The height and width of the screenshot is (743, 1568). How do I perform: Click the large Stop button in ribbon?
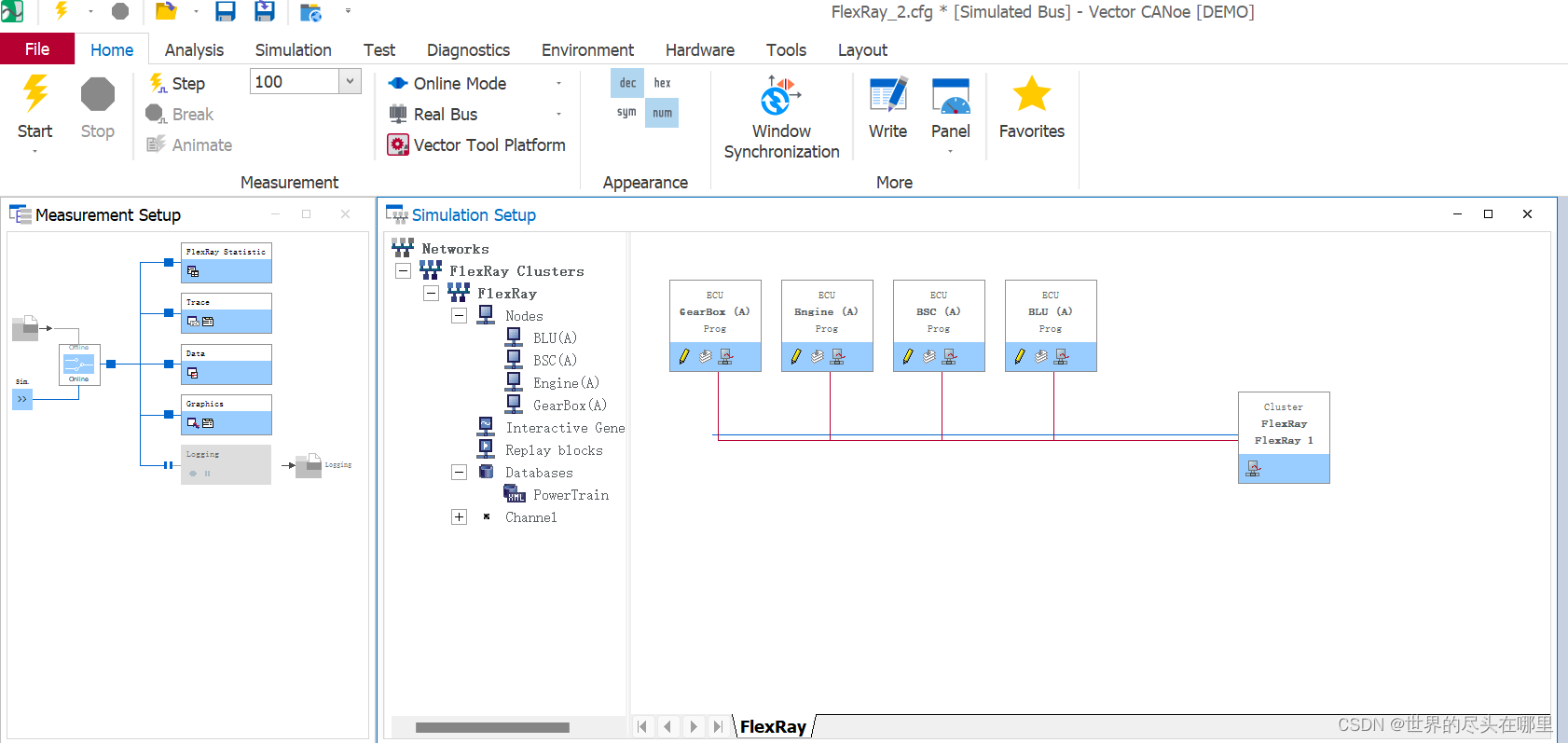click(98, 107)
